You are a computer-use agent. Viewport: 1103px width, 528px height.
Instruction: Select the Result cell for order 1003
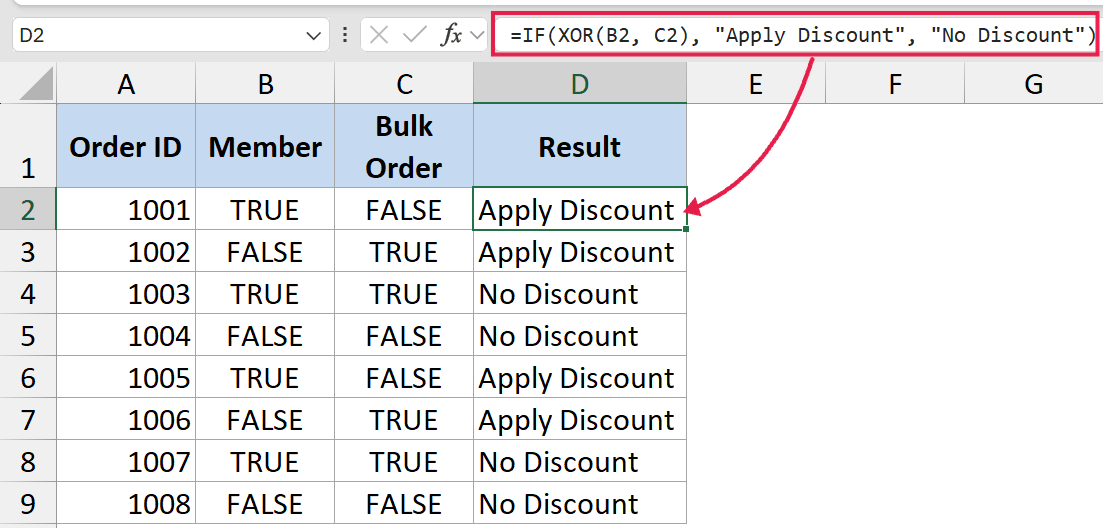(x=580, y=293)
